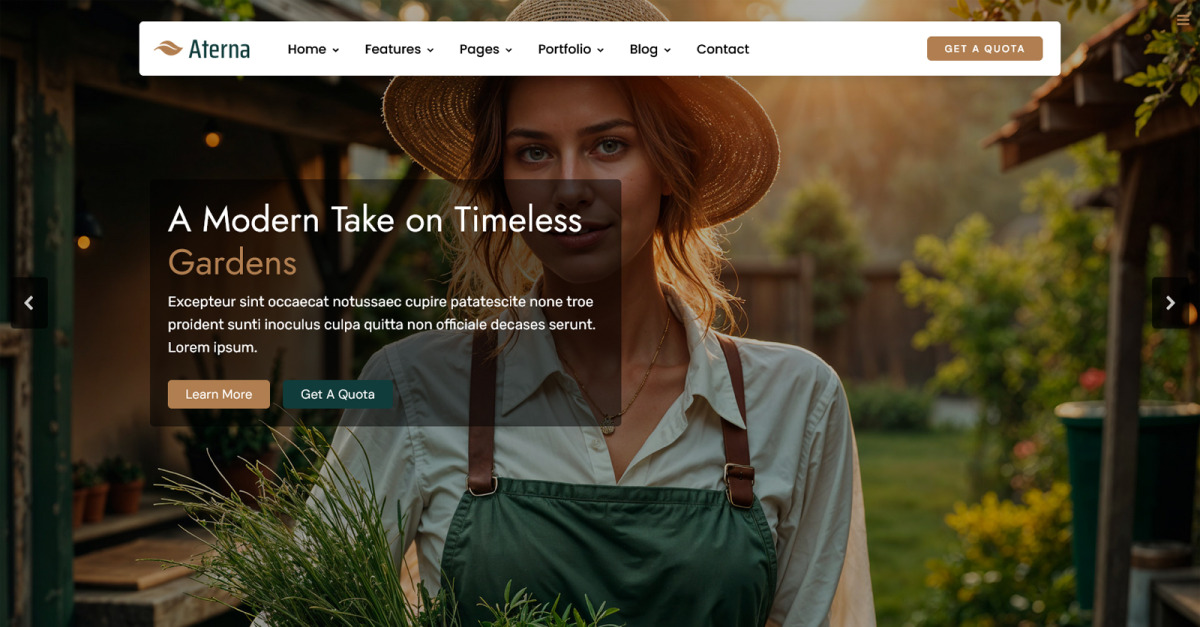This screenshot has height=627, width=1200.
Task: Open the Home menu item
Action: tap(307, 49)
